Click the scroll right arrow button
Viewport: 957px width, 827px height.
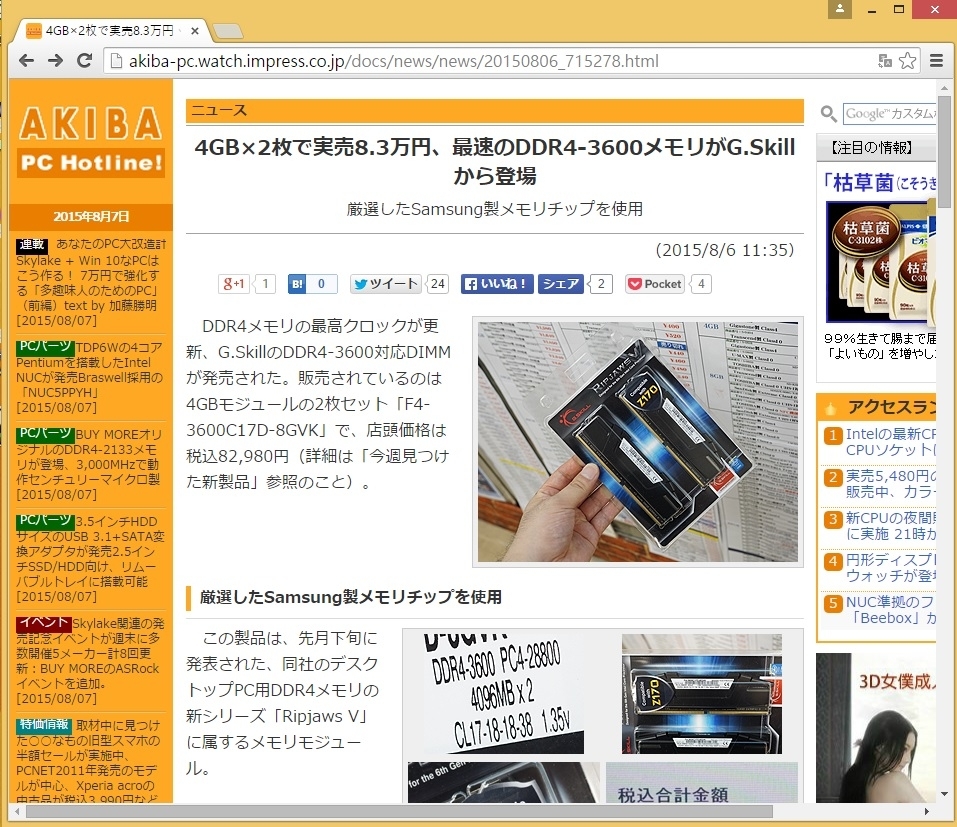(926, 812)
